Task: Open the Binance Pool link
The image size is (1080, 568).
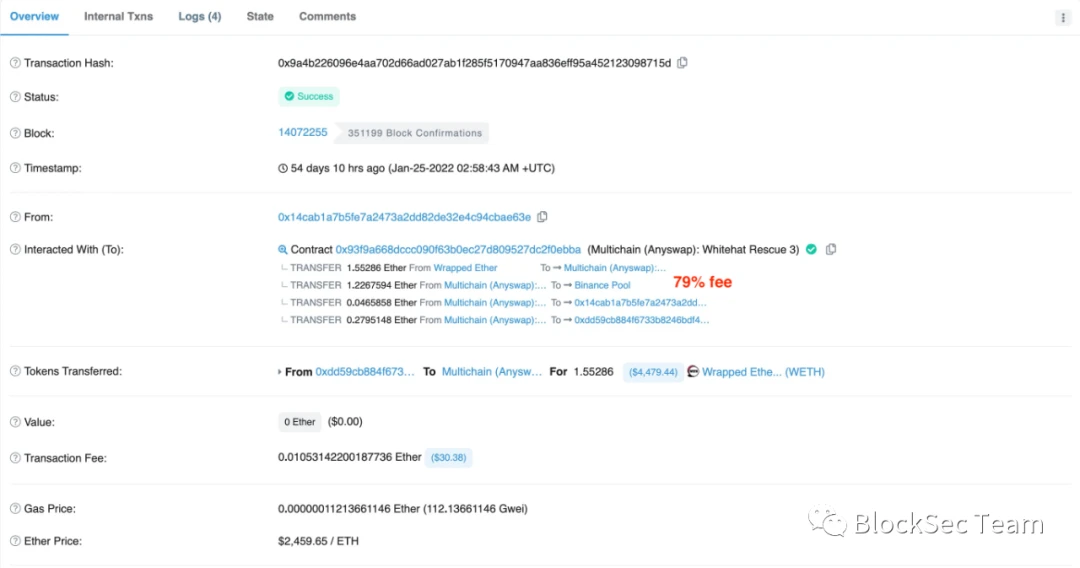Action: tap(602, 285)
